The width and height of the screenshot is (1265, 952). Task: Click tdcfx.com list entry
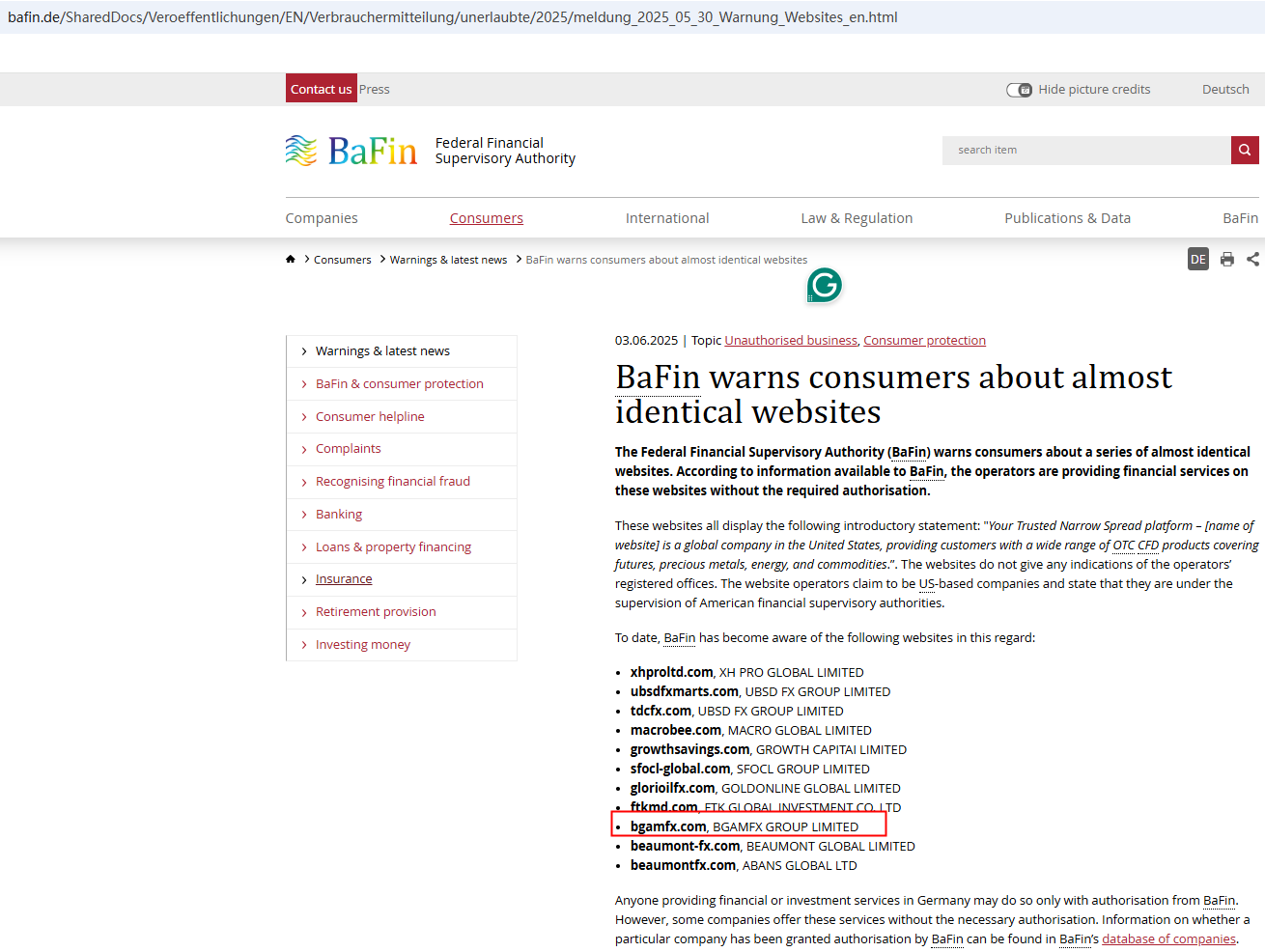pyautogui.click(x=737, y=711)
